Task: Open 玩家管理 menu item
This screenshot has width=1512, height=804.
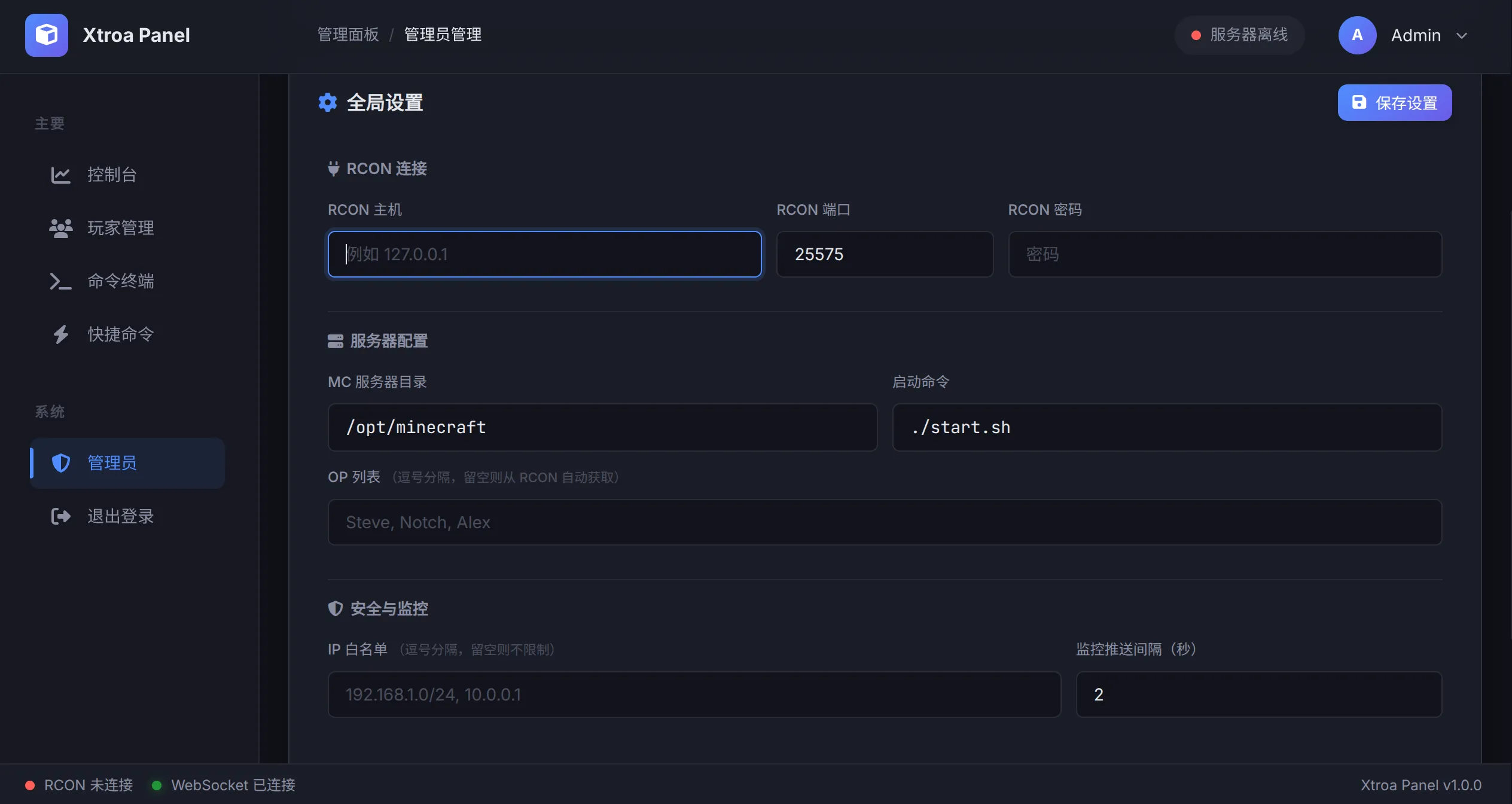Action: 121,228
